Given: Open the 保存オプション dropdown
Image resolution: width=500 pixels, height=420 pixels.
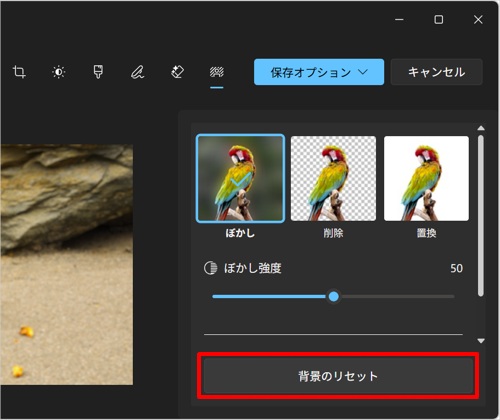Looking at the screenshot, I should pyautogui.click(x=319, y=72).
